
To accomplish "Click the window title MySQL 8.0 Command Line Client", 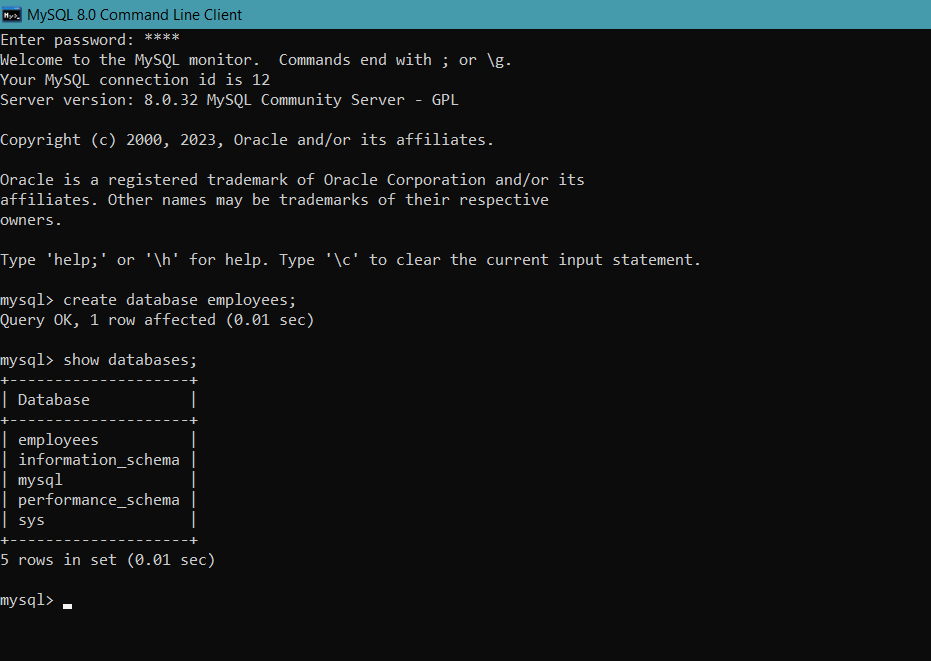I will click(x=134, y=14).
